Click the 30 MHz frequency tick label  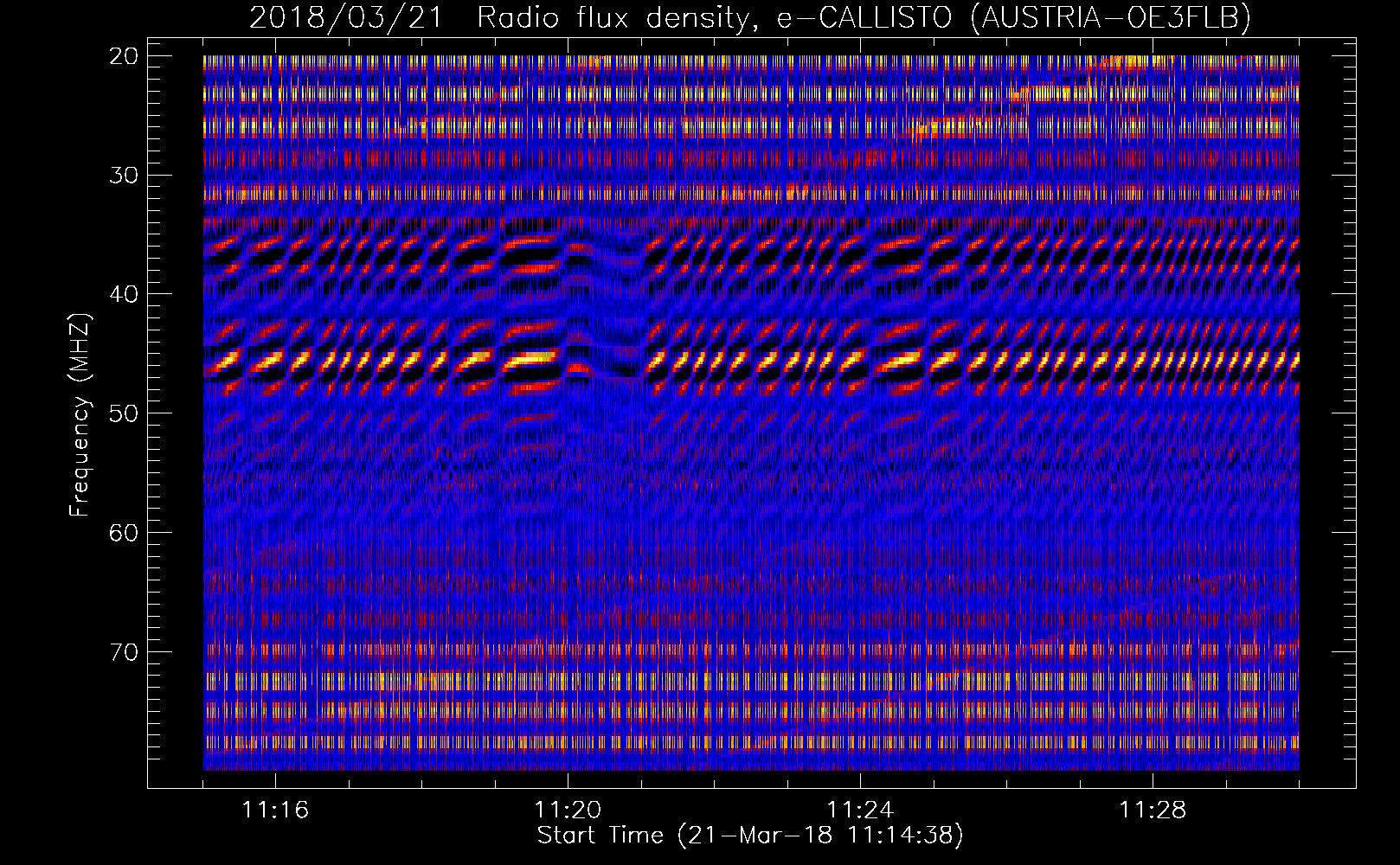[124, 176]
